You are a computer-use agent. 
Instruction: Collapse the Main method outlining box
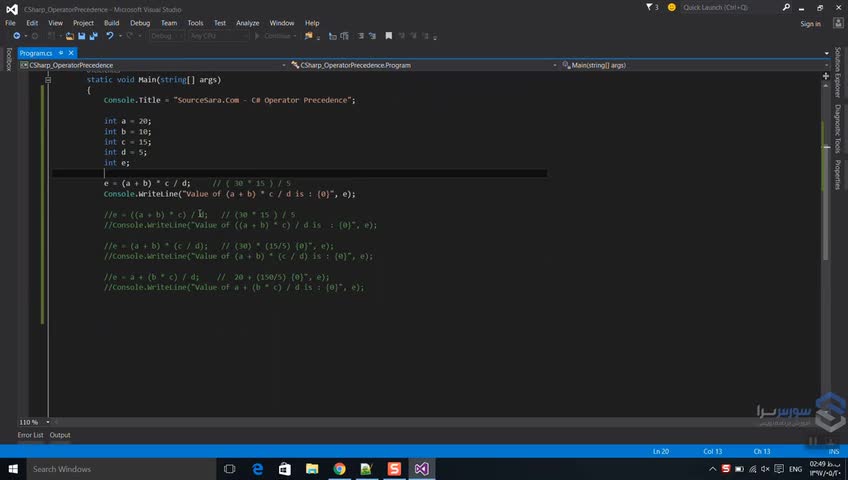pyautogui.click(x=48, y=79)
